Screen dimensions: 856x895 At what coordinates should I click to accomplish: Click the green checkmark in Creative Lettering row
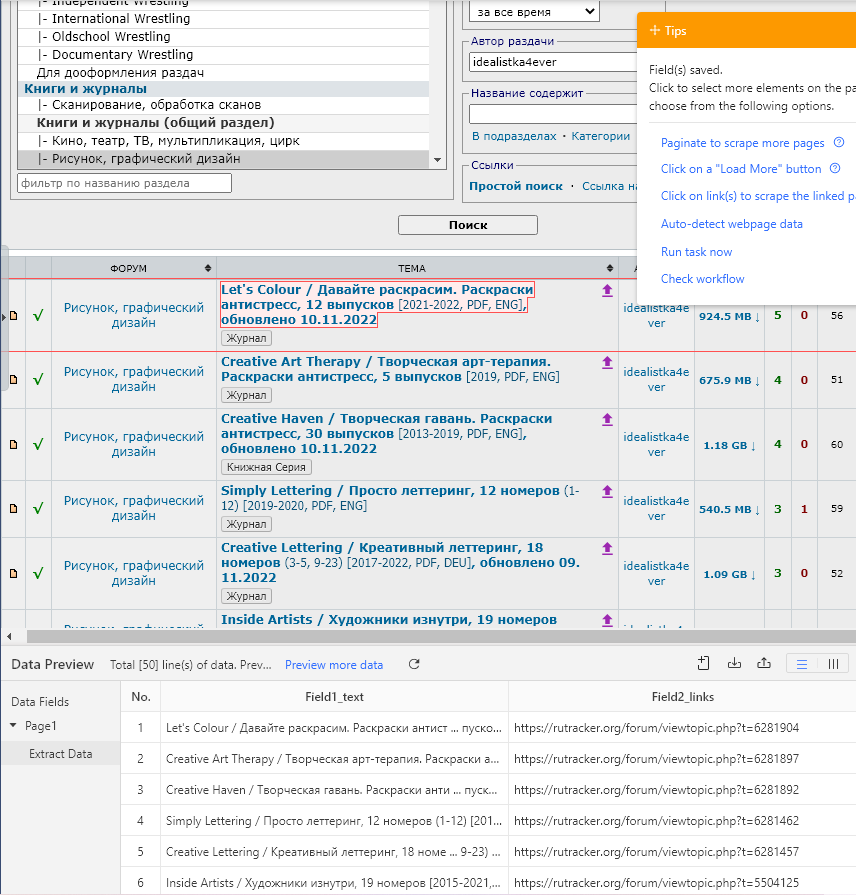[x=38, y=573]
